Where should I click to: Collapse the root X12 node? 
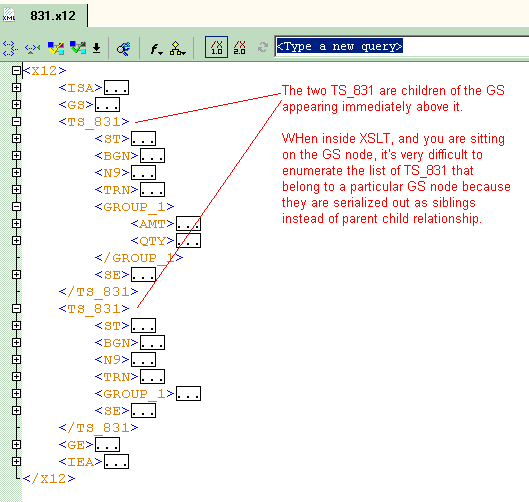tap(16, 70)
